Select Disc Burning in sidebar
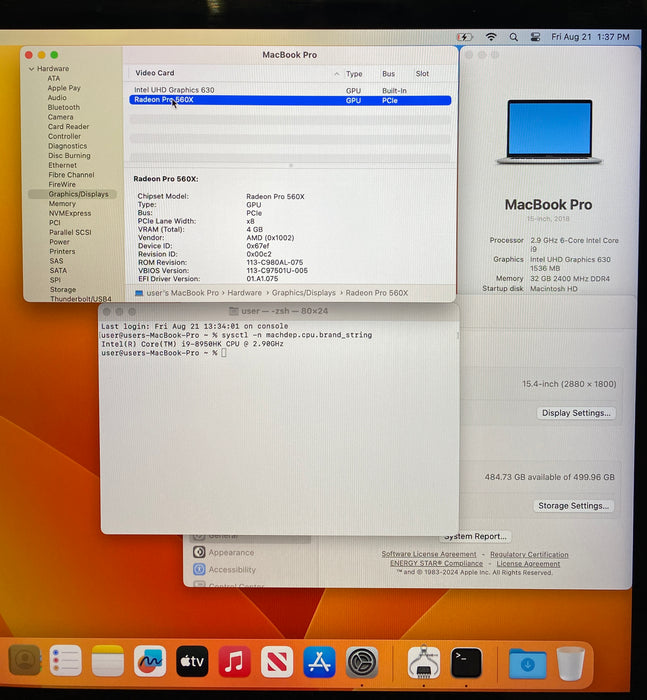647x700 pixels. [69, 155]
